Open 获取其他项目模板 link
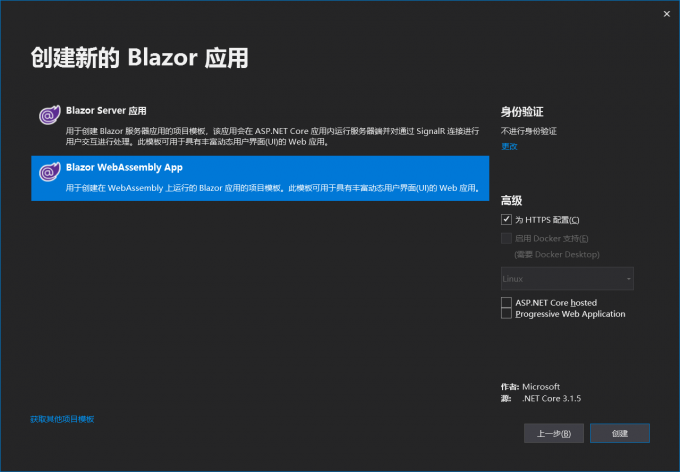 point(62,419)
